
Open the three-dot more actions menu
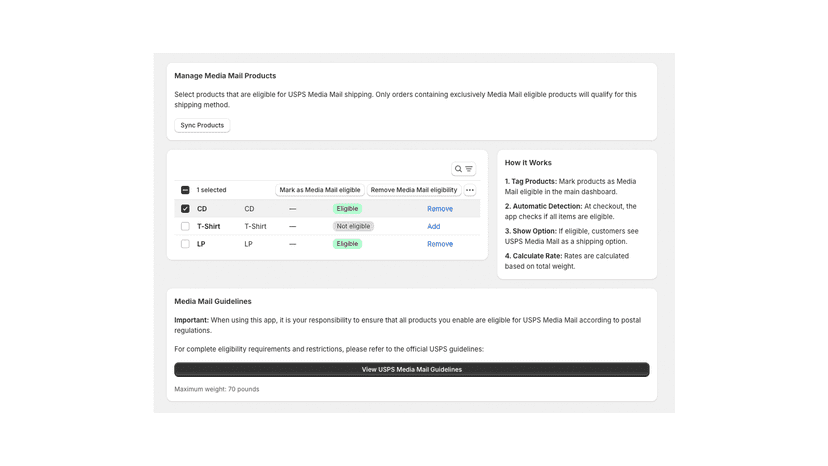click(469, 190)
